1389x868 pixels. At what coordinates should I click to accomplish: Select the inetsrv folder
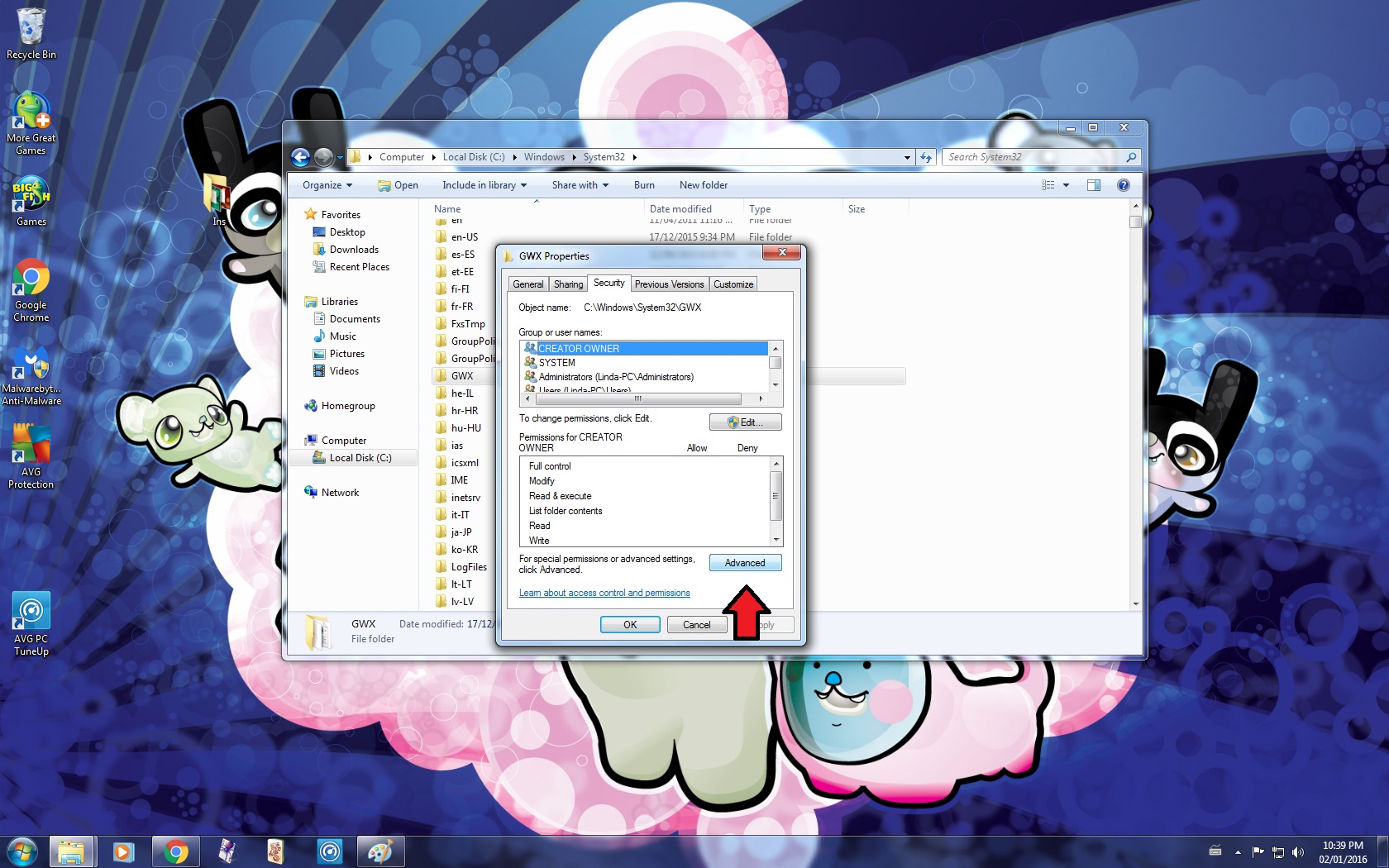[x=465, y=498]
